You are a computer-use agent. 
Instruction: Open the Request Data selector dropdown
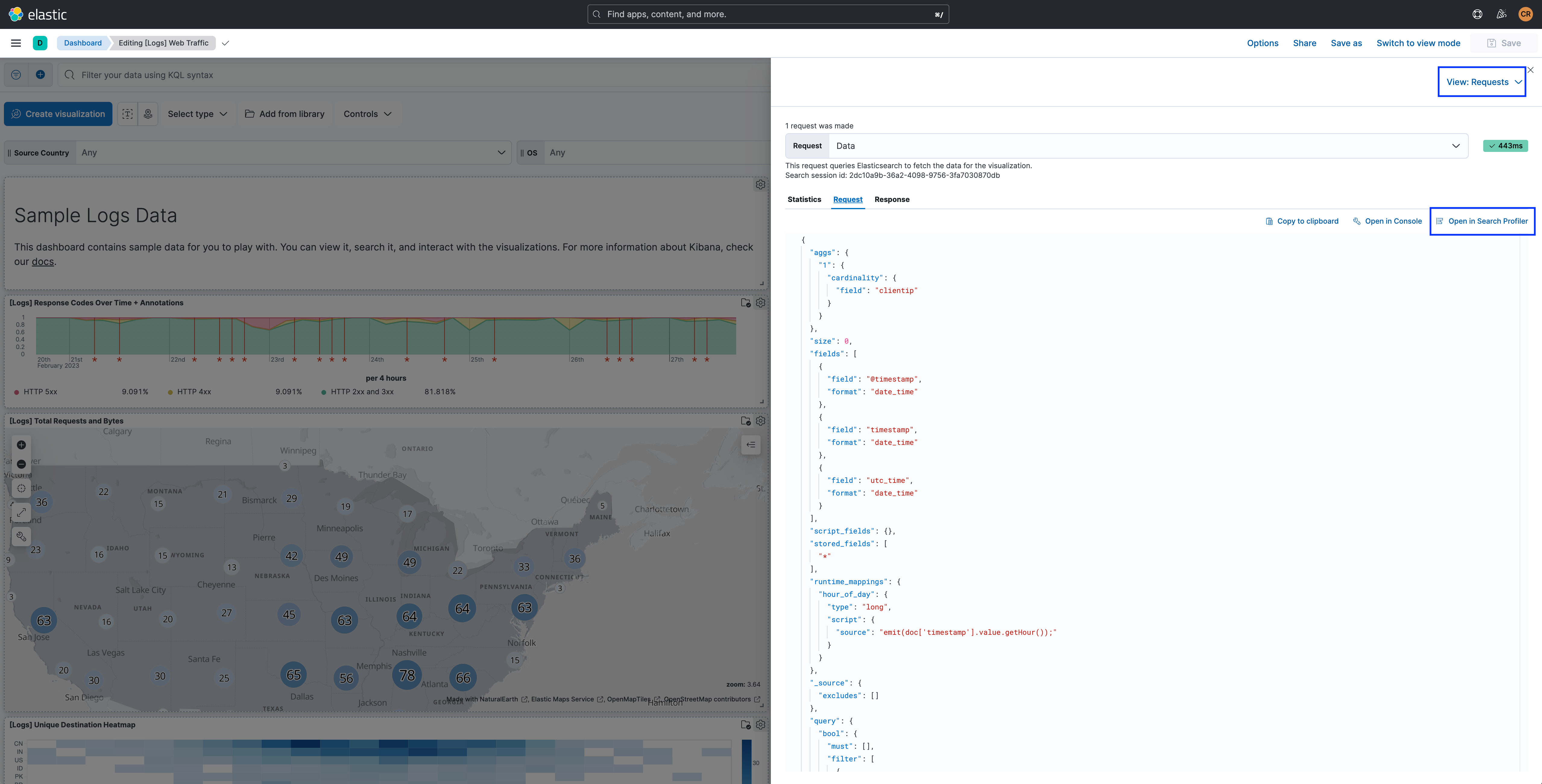1148,146
